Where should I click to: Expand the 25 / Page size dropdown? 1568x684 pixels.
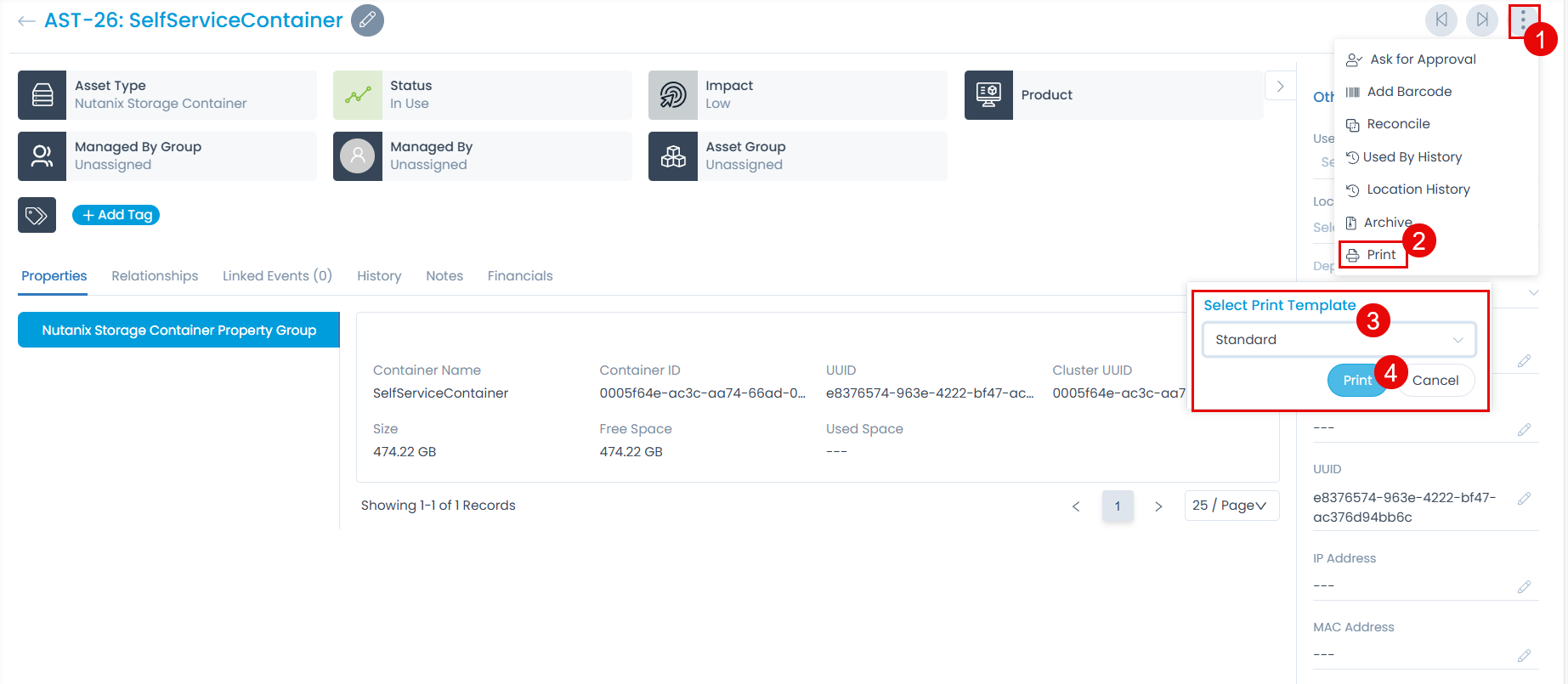click(x=1231, y=506)
